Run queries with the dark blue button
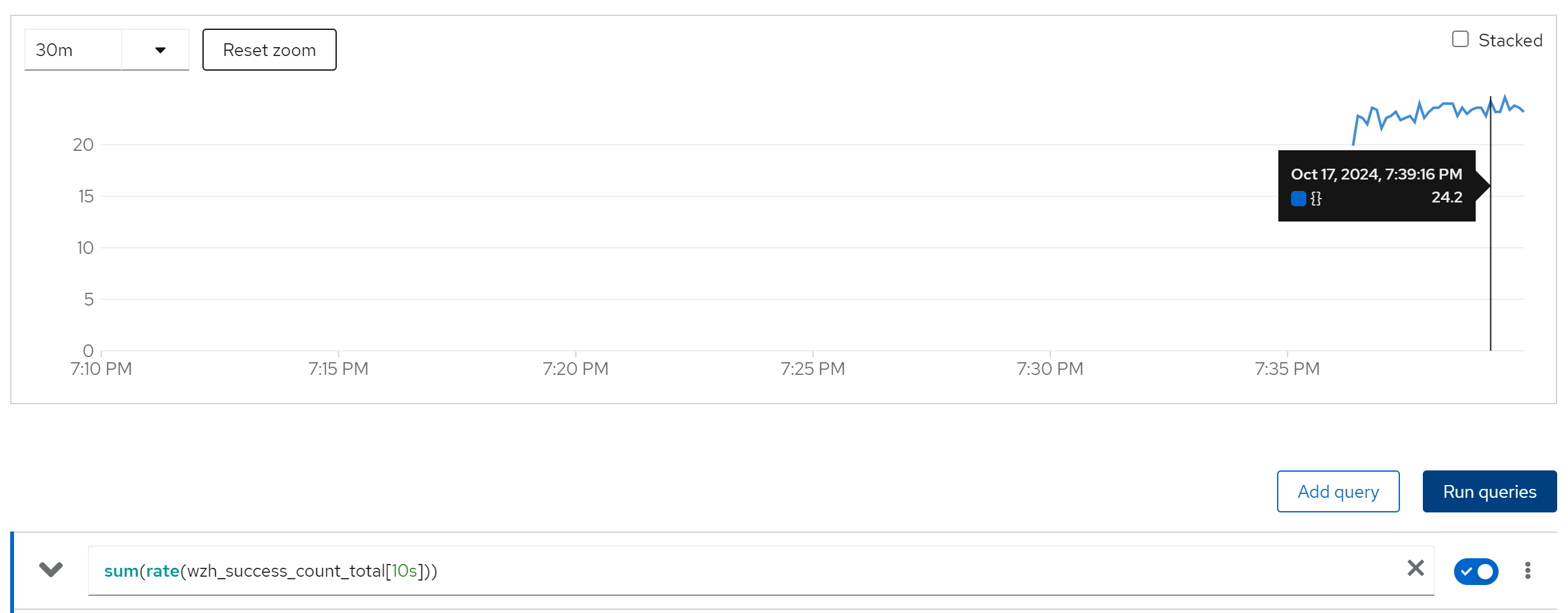This screenshot has height=613, width=1568. [x=1489, y=491]
